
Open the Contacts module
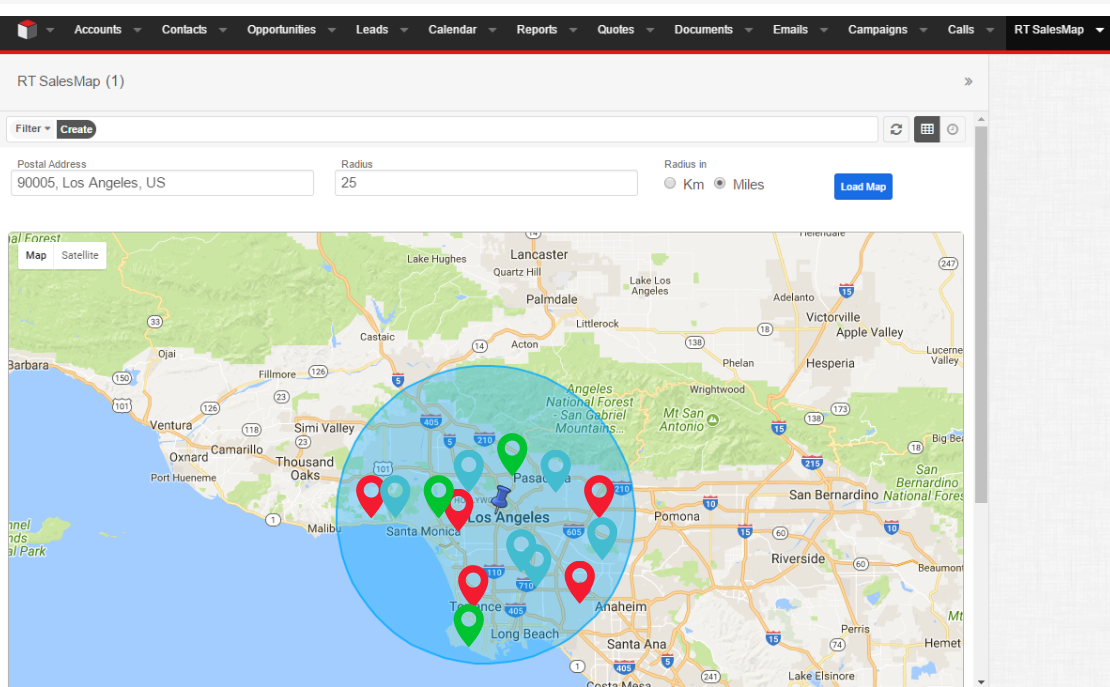point(184,30)
